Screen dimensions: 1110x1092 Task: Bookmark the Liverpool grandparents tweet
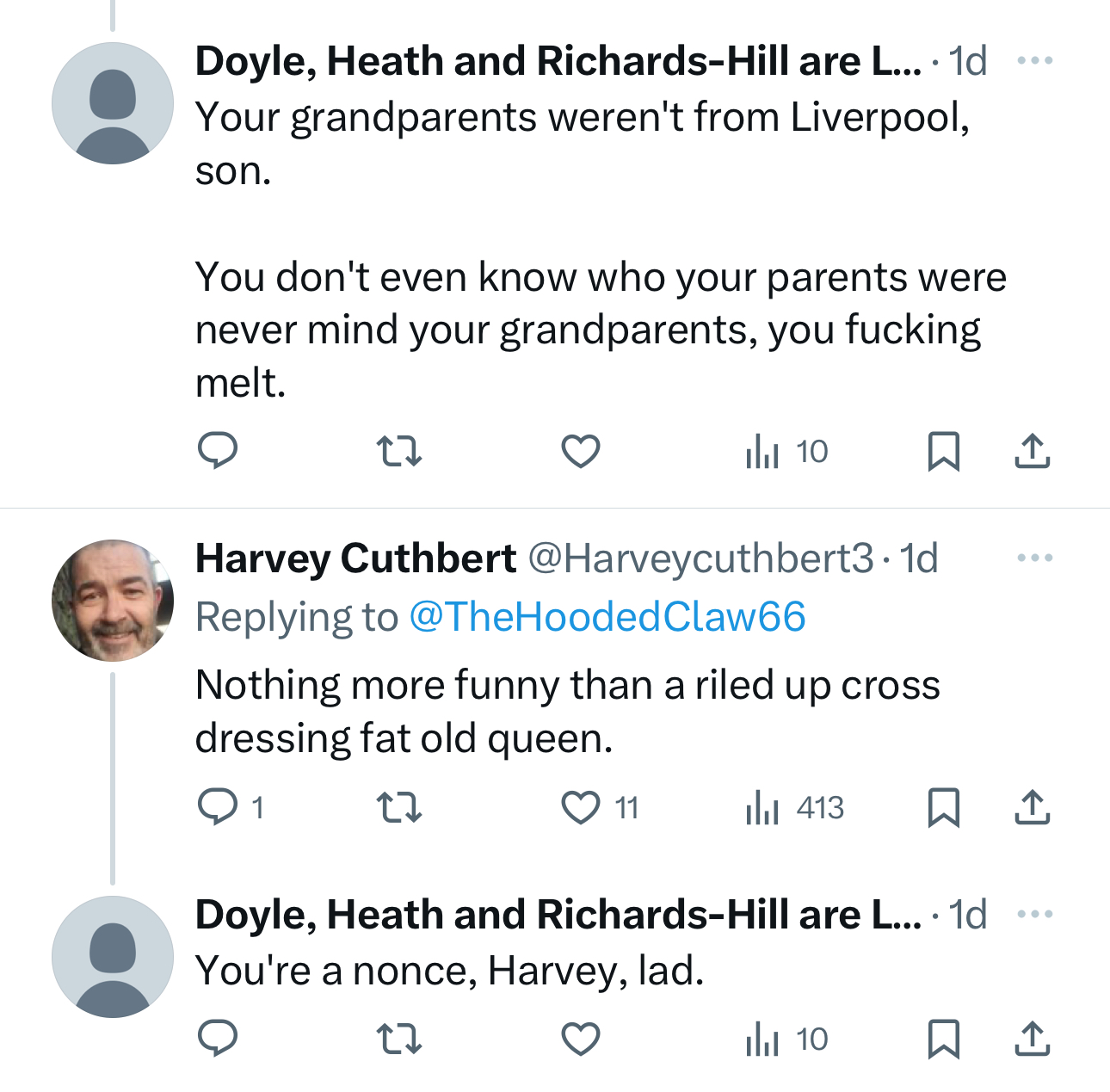click(x=944, y=451)
